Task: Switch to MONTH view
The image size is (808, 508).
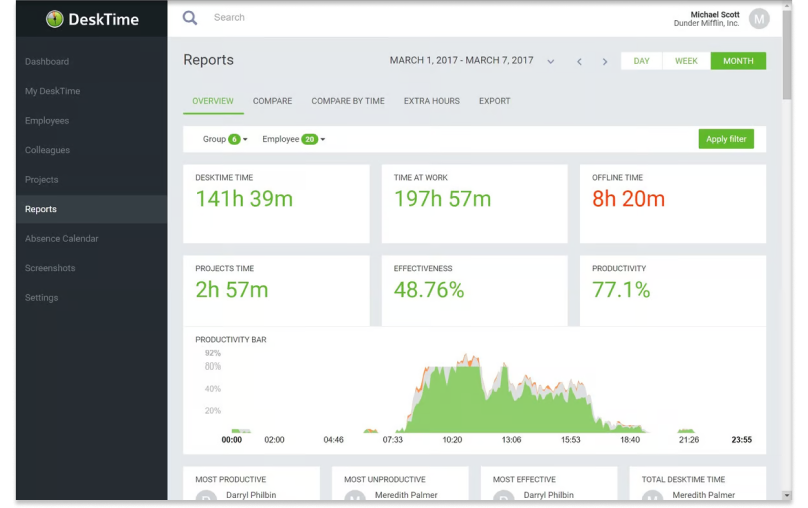Action: click(738, 61)
